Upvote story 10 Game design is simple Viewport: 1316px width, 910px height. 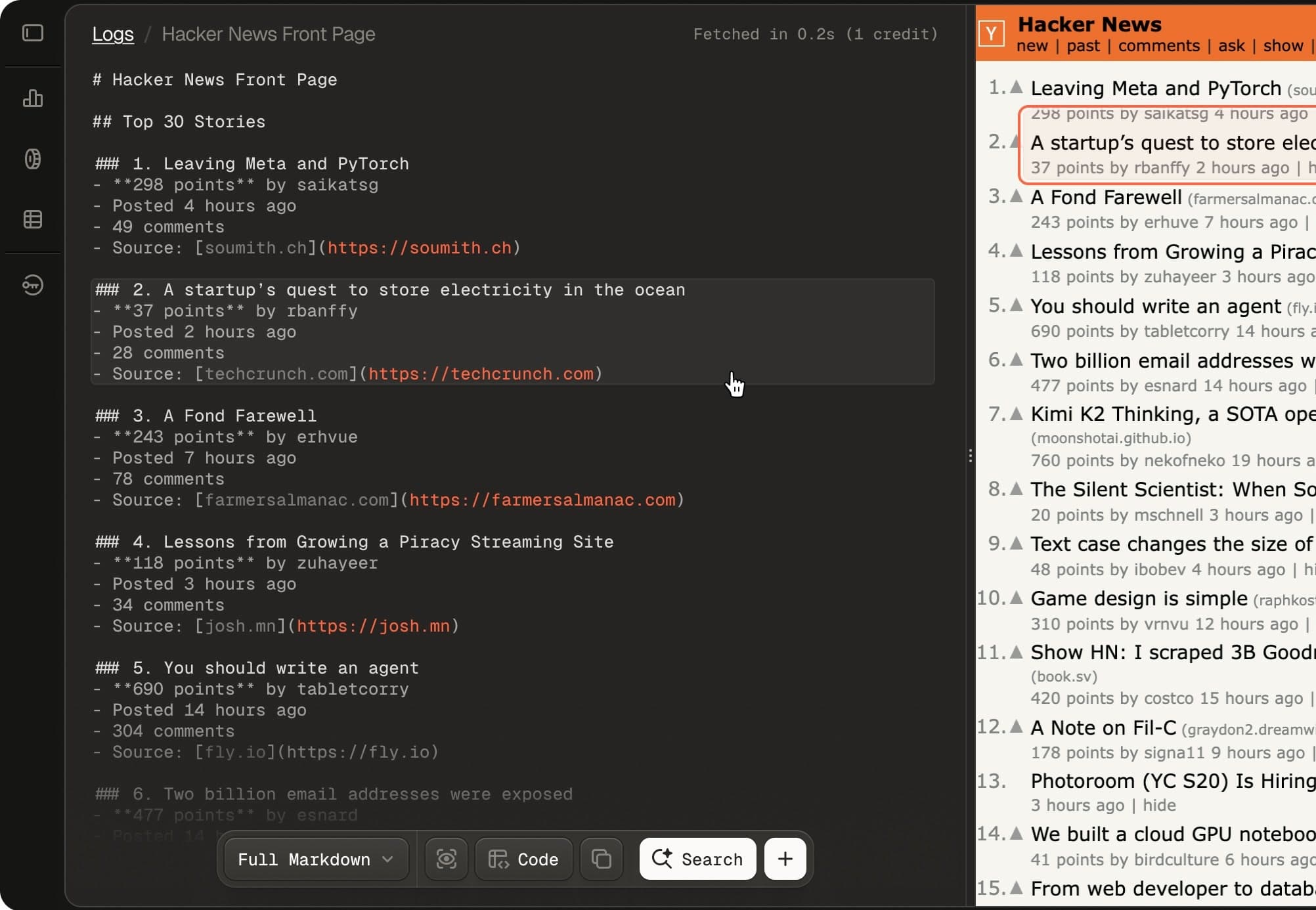pos(1017,597)
